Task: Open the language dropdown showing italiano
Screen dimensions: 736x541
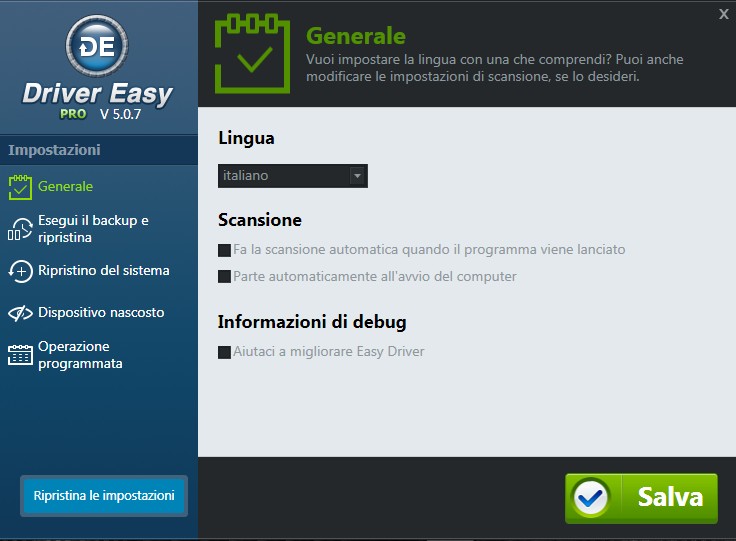Action: pos(293,176)
